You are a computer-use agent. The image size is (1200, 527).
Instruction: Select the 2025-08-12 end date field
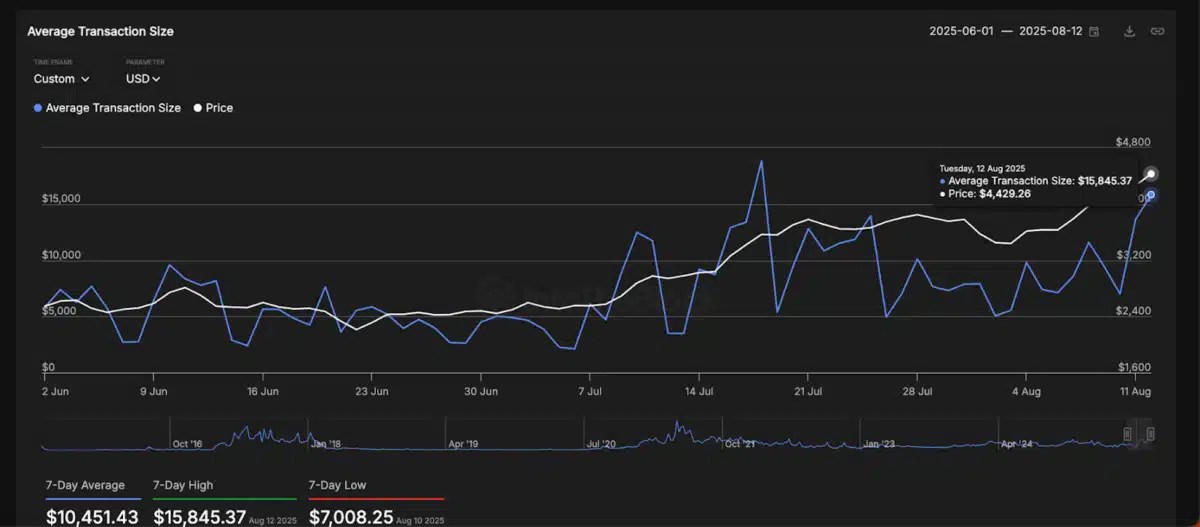pos(1052,32)
